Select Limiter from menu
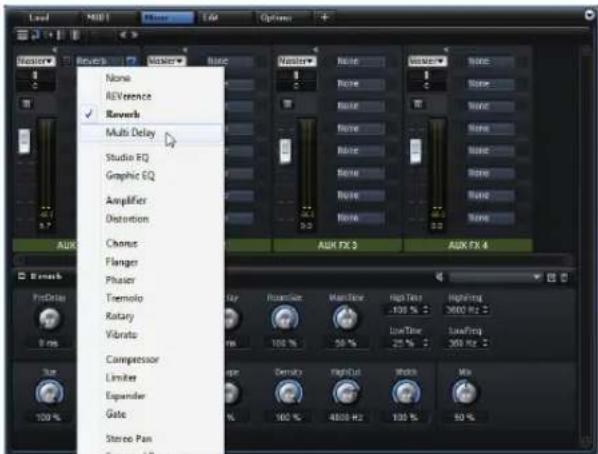 121,378
